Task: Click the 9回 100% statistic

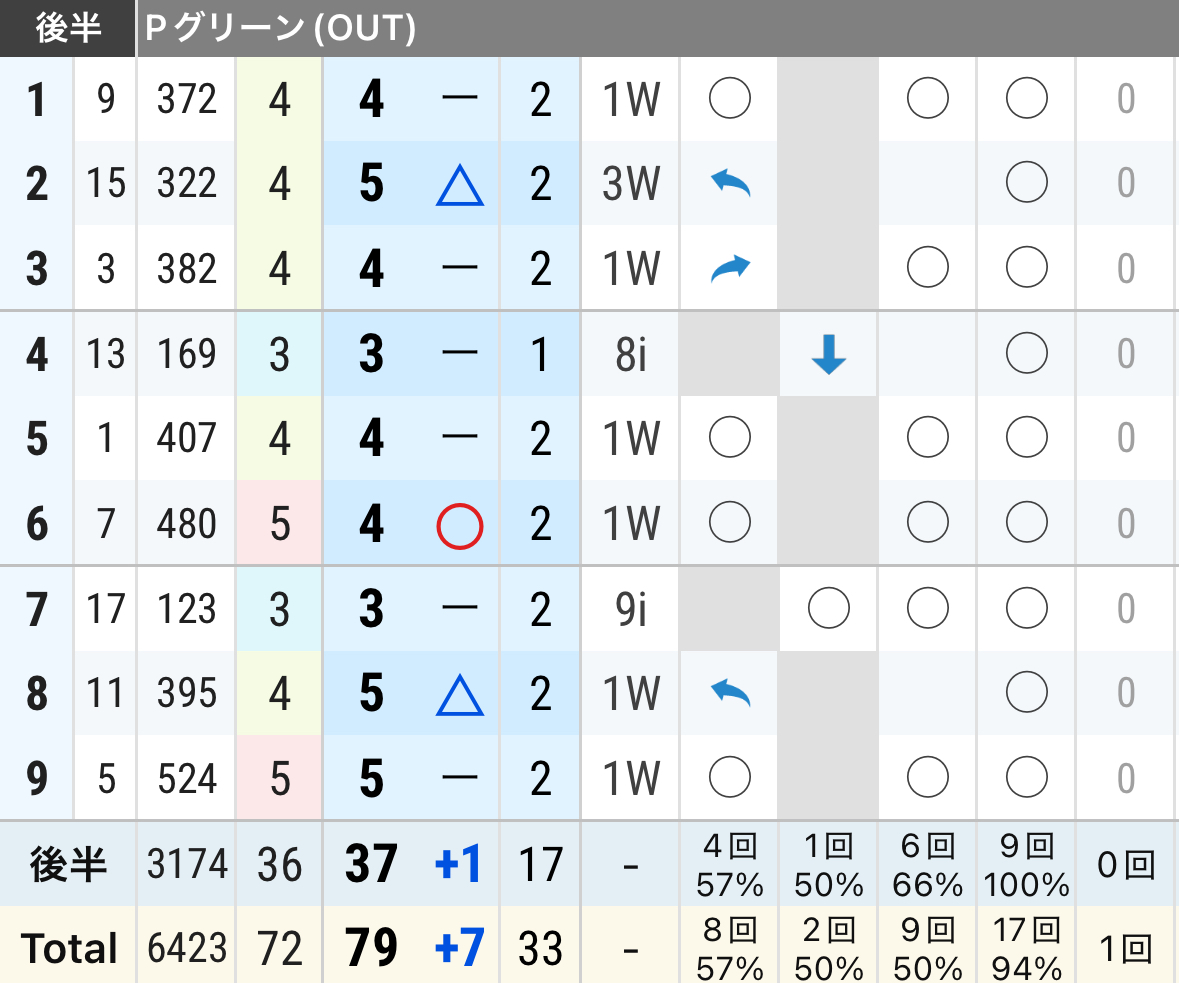Action: click(x=1026, y=866)
